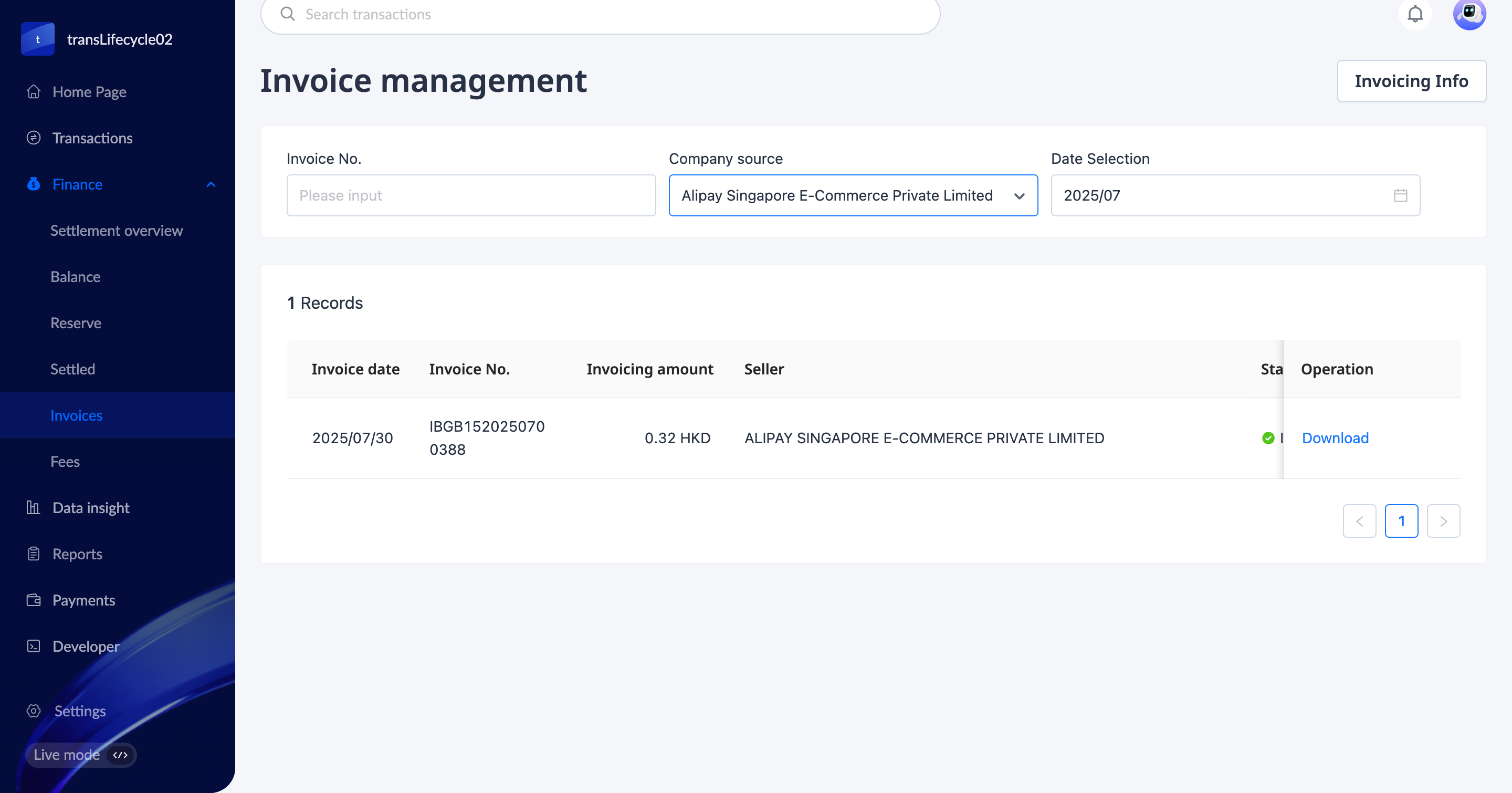Click the Data insight chart icon
This screenshot has height=793, width=1512.
pos(34,508)
